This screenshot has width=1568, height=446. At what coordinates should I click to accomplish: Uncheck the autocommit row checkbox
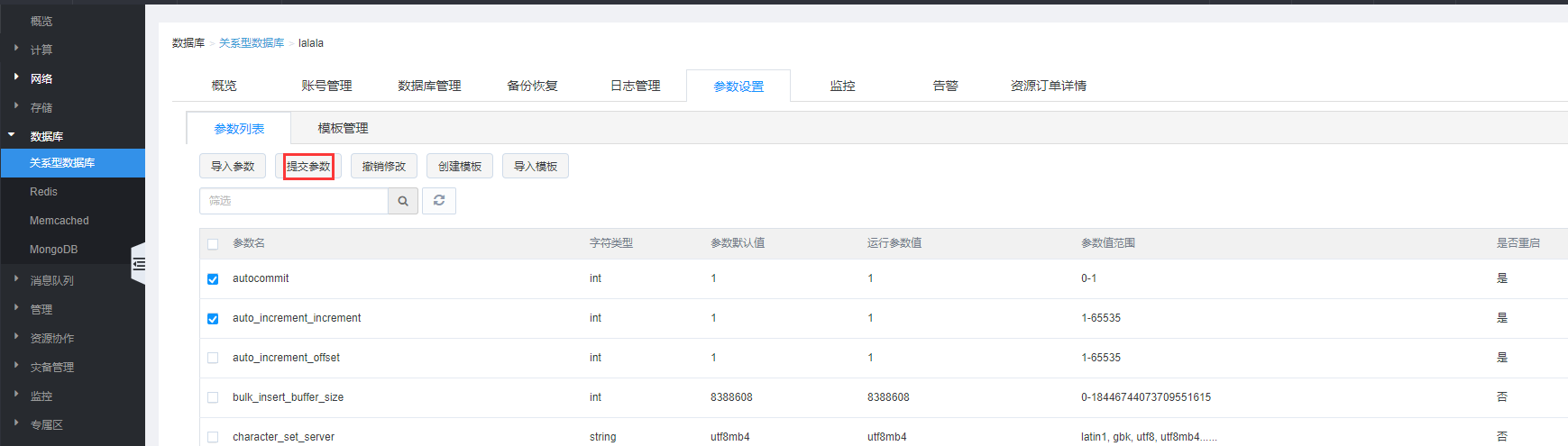tap(213, 279)
